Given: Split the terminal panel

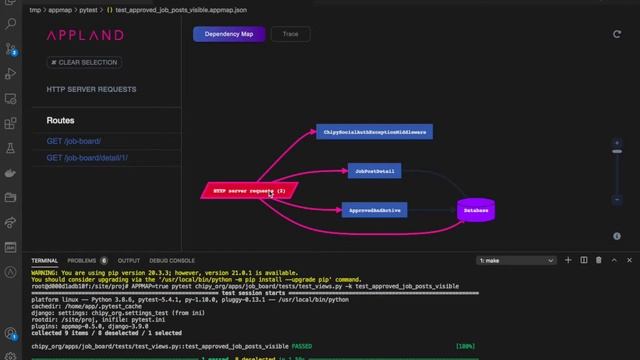Looking at the screenshot, I should pyautogui.click(x=584, y=260).
